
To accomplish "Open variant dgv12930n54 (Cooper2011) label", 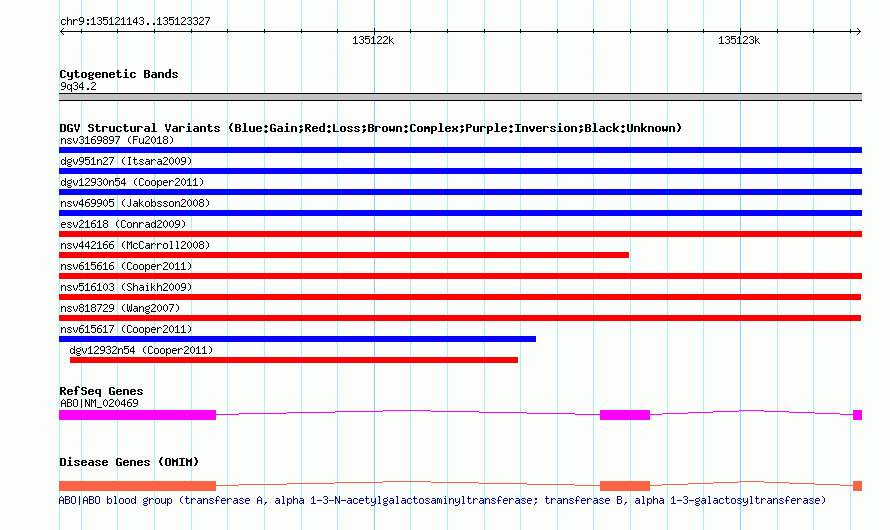I will (x=132, y=182).
